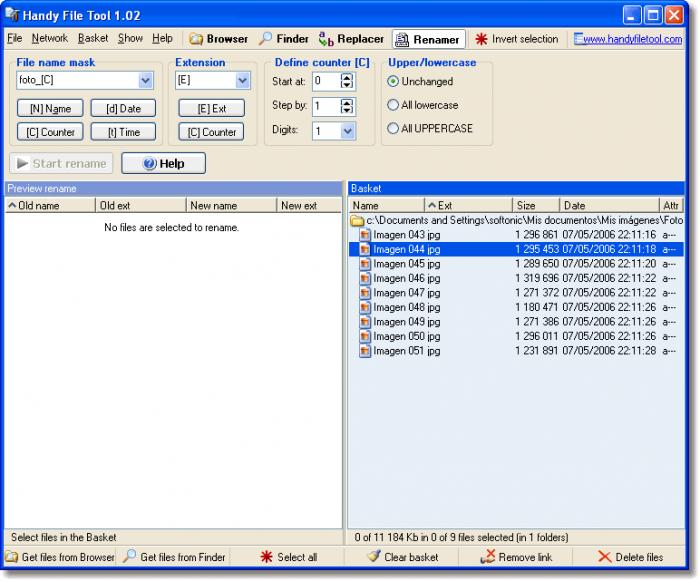Click Select all in bottom bar

[x=288, y=557]
